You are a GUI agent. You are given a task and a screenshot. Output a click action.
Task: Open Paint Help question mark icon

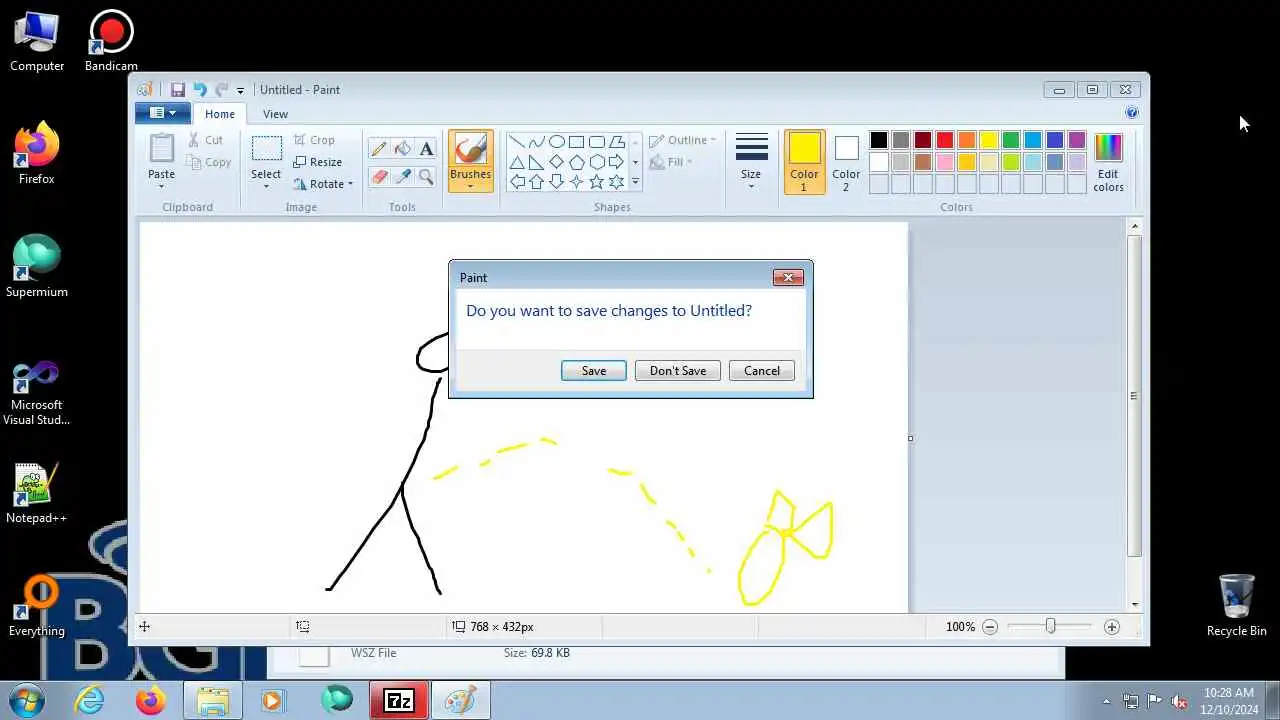[1132, 113]
